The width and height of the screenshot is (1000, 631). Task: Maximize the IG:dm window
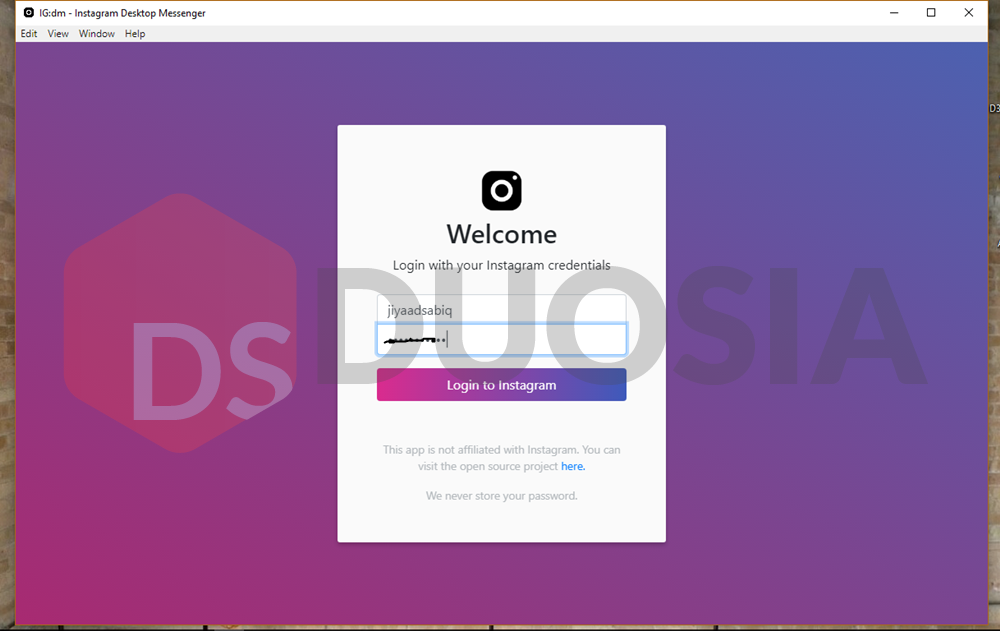[x=931, y=13]
